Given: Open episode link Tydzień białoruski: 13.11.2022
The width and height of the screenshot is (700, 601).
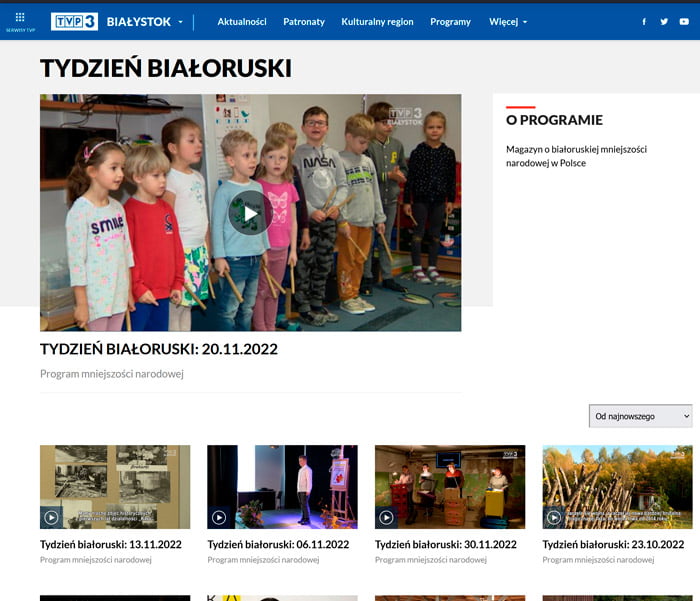Looking at the screenshot, I should 110,544.
